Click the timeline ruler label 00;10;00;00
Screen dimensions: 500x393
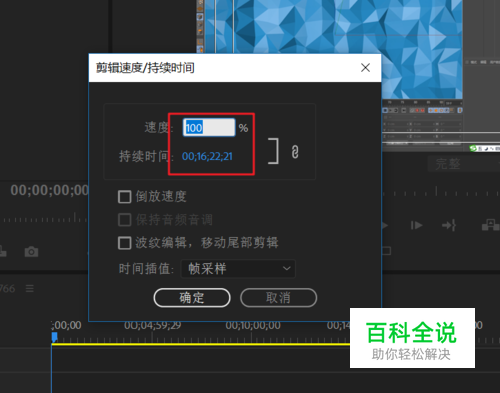pos(253,325)
